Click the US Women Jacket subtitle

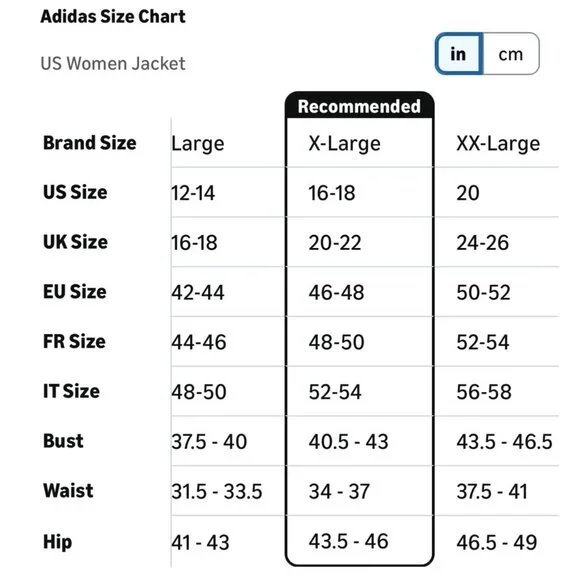(x=113, y=64)
